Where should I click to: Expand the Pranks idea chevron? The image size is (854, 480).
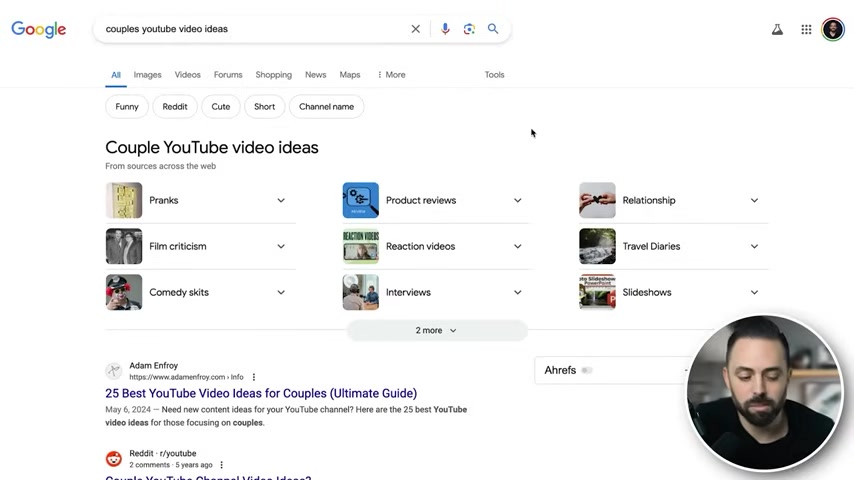click(281, 200)
